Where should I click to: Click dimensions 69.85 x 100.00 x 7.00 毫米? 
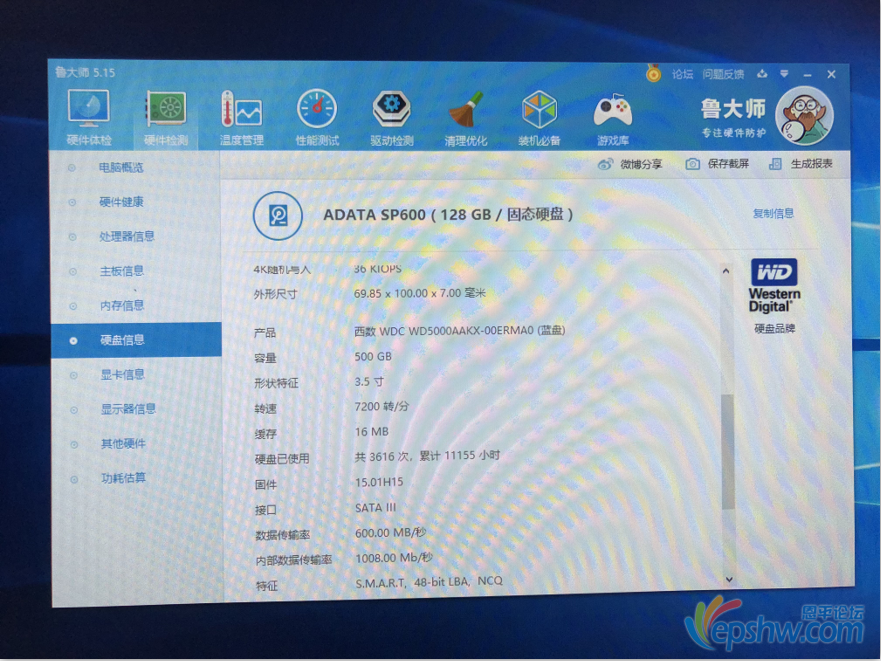(420, 293)
